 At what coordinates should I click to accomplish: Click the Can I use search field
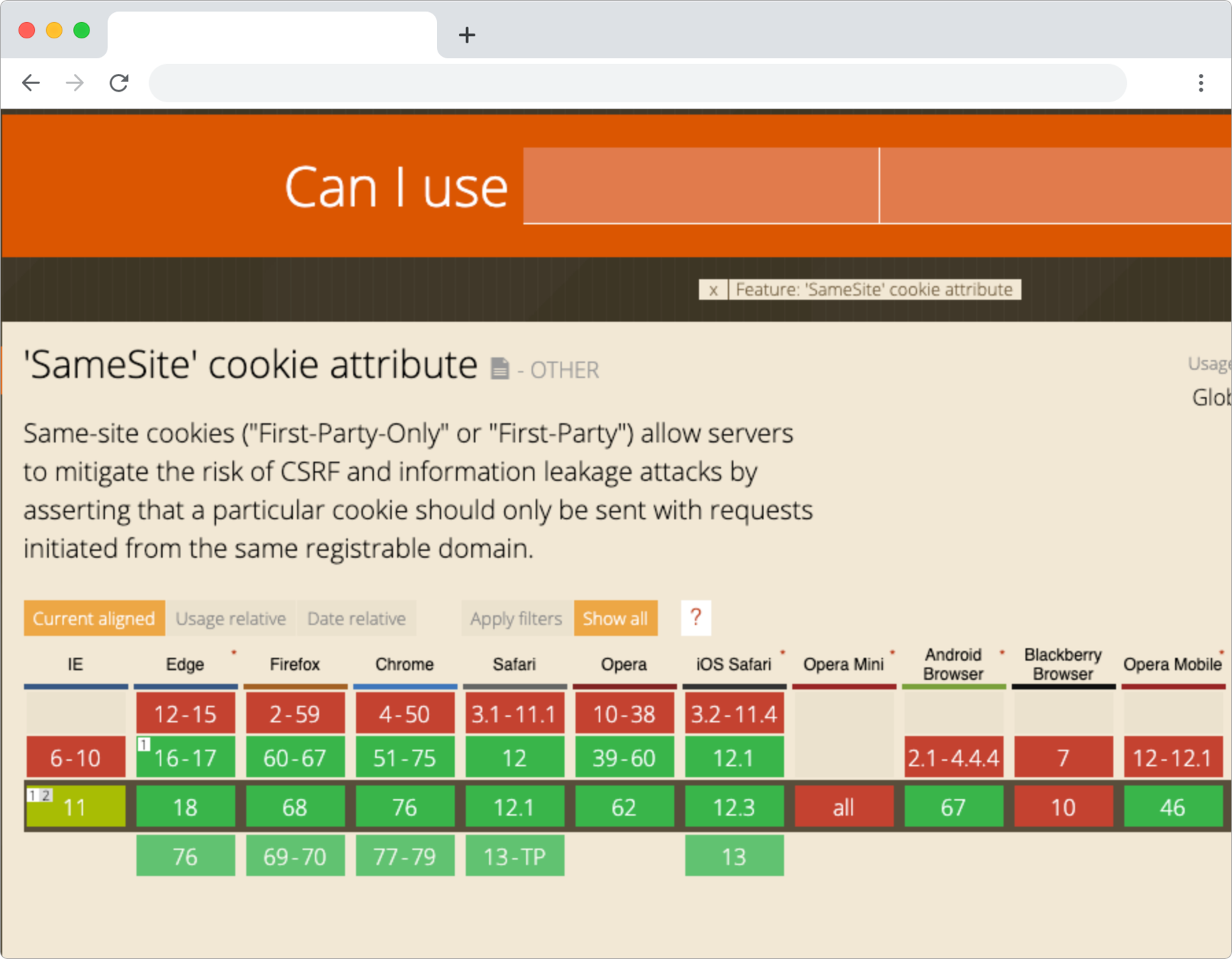(701, 186)
